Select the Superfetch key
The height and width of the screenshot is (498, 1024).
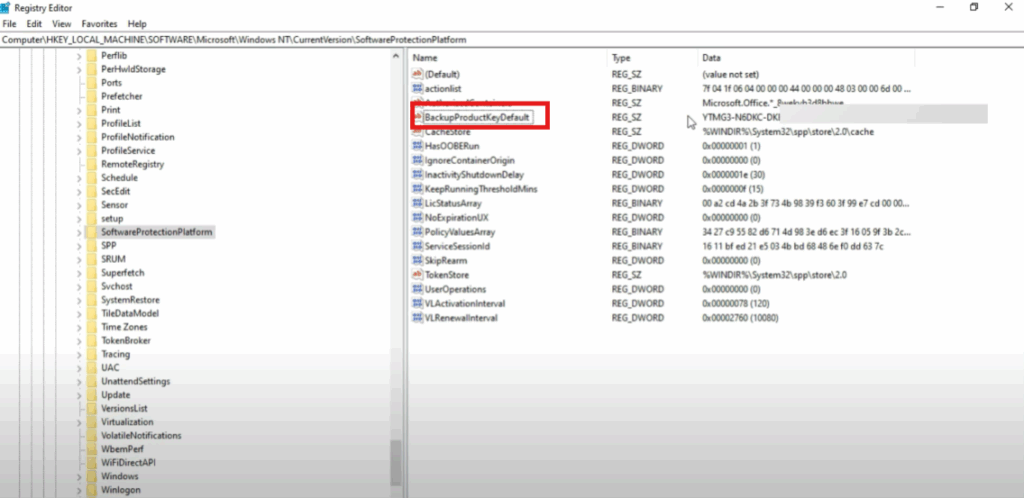(123, 273)
